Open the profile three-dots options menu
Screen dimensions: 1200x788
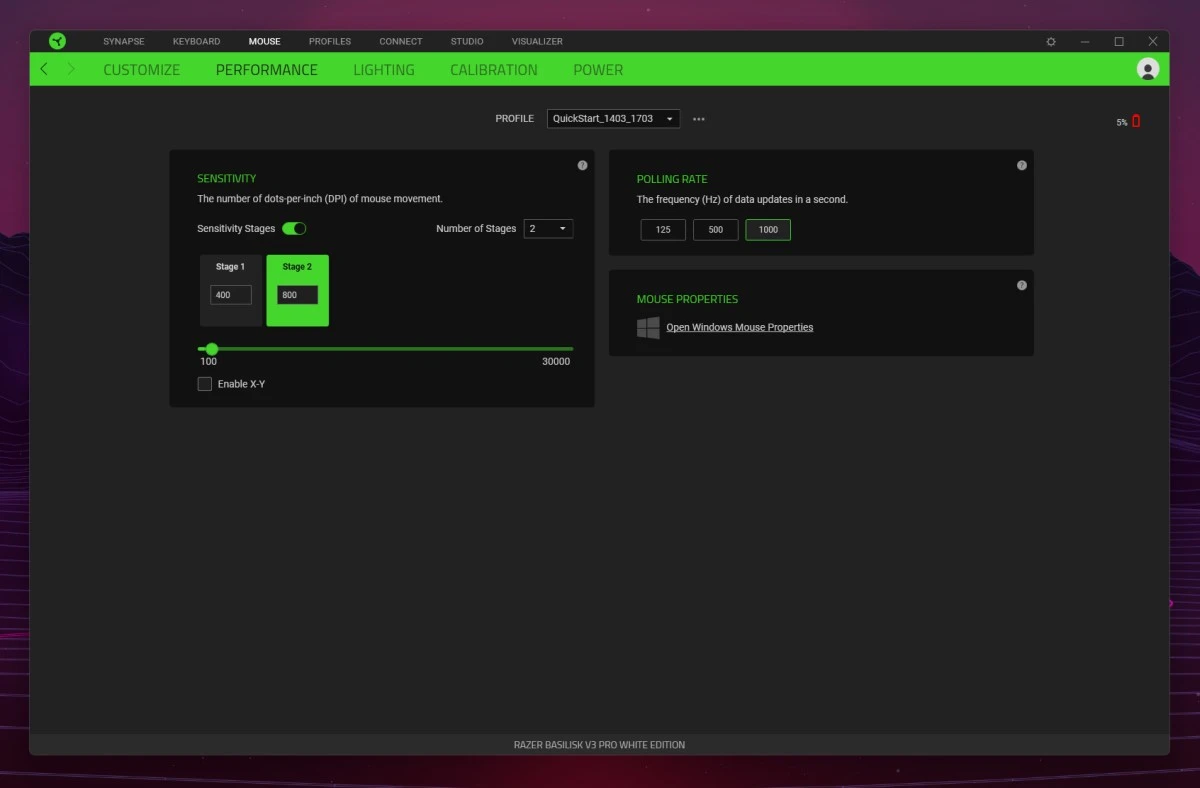(x=699, y=119)
